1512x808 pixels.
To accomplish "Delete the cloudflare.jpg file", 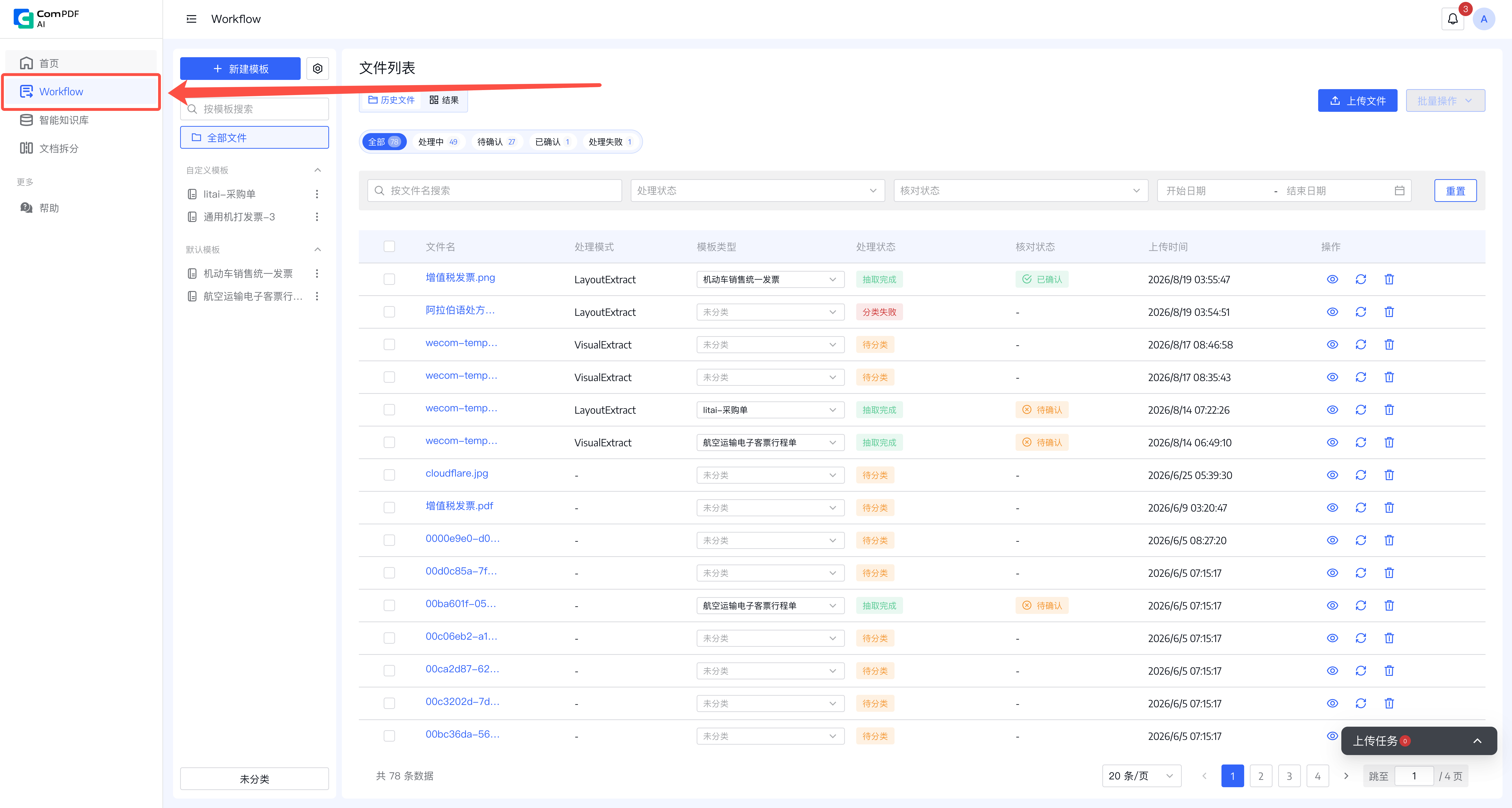I will pyautogui.click(x=1389, y=475).
